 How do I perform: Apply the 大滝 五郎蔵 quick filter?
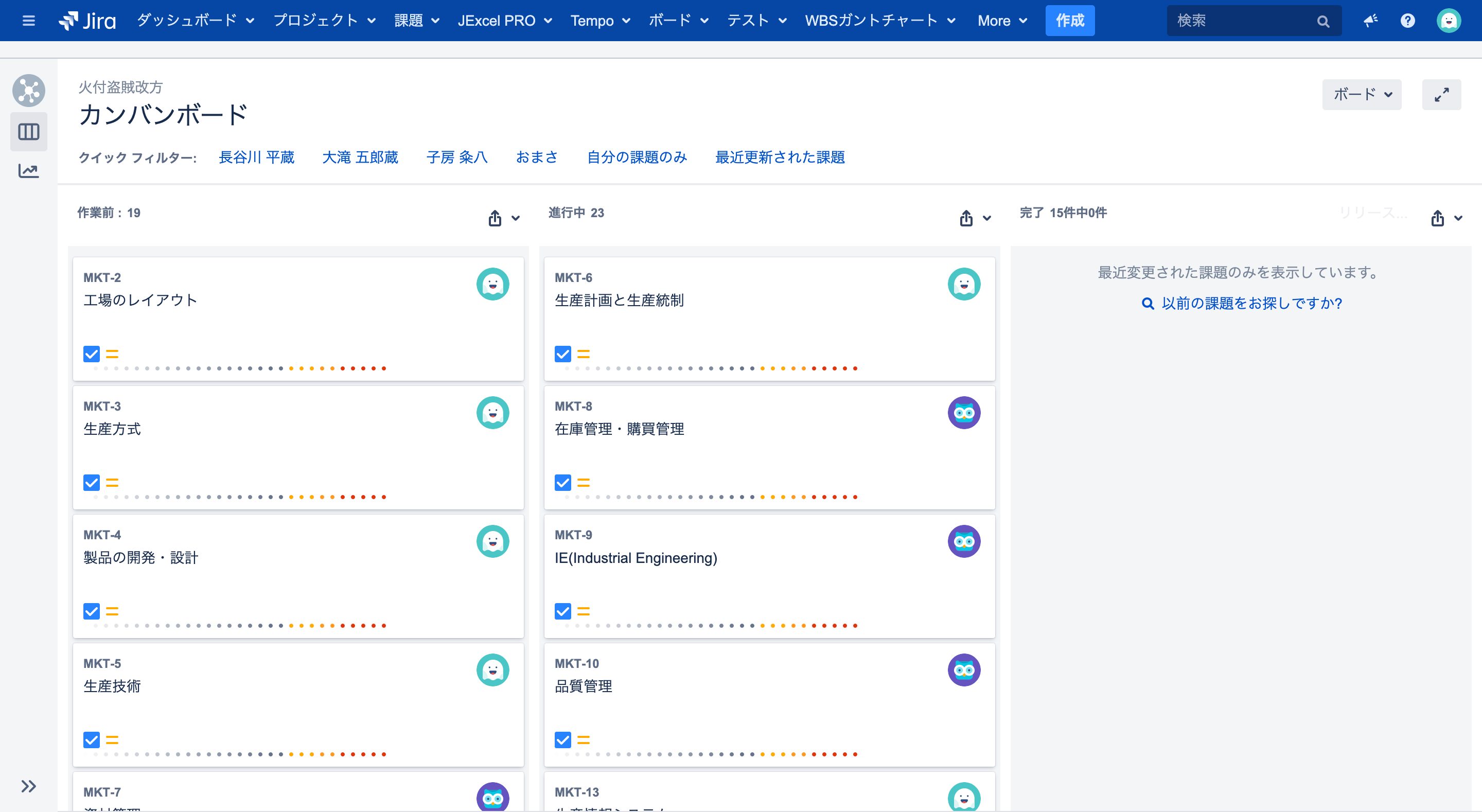tap(360, 157)
